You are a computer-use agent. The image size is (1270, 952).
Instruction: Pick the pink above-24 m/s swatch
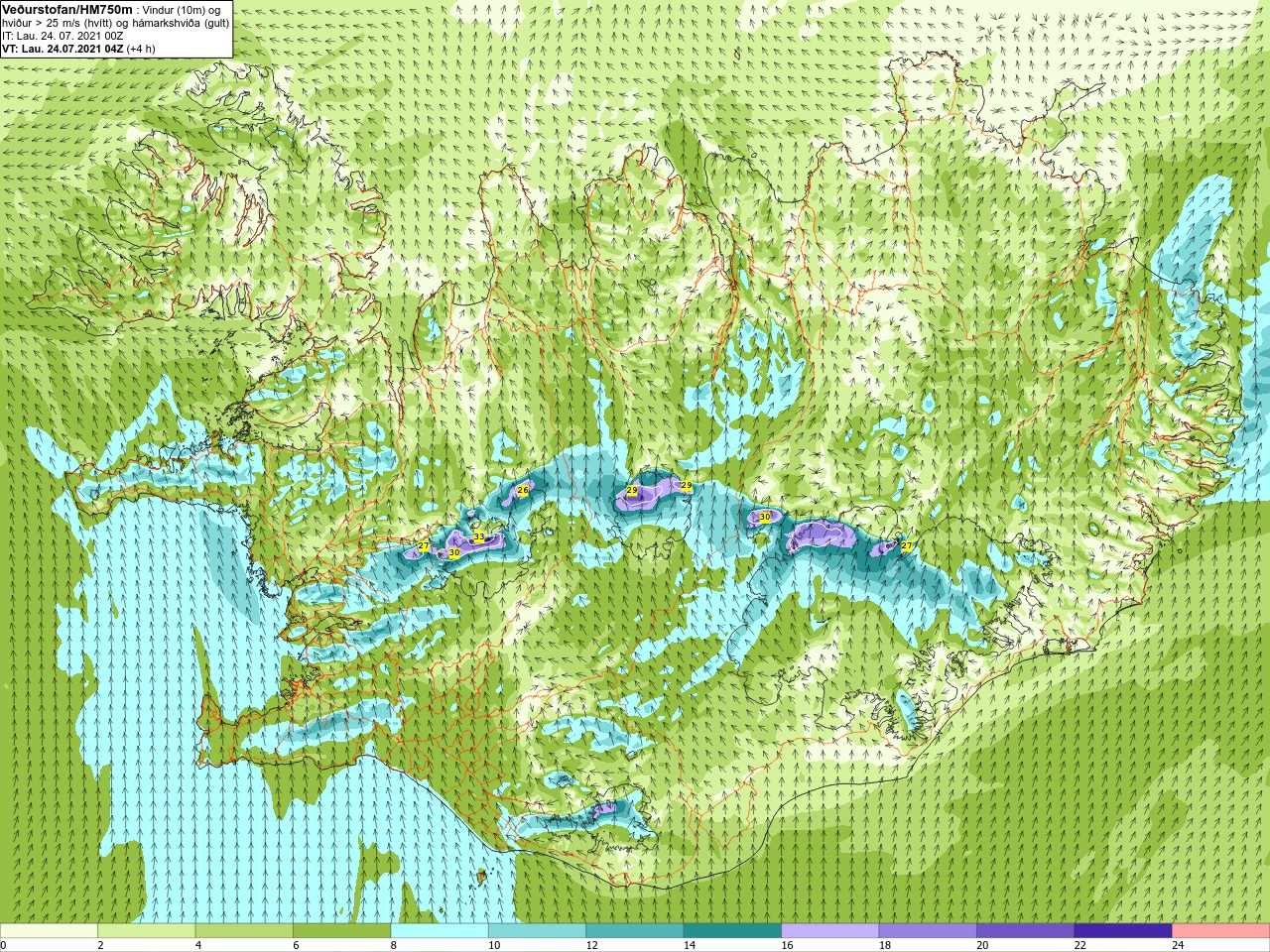coord(1221,931)
